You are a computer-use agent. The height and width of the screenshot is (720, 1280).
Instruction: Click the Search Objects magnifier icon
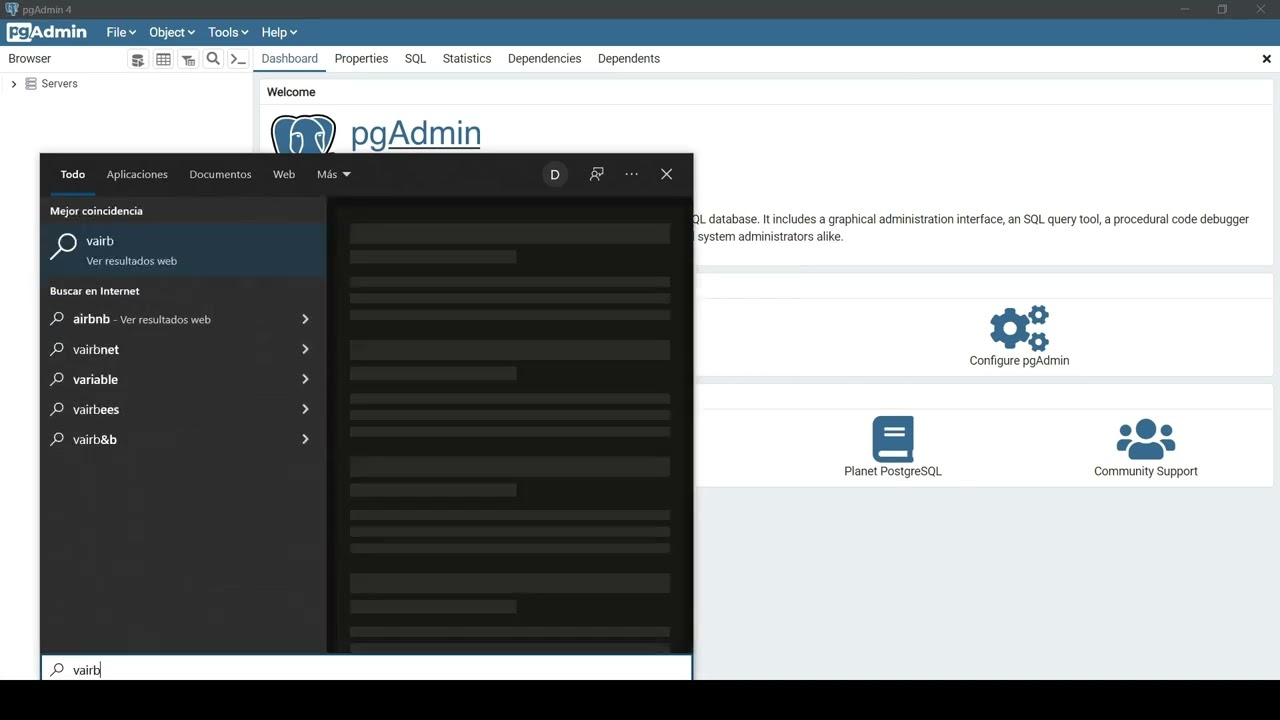[x=213, y=60]
